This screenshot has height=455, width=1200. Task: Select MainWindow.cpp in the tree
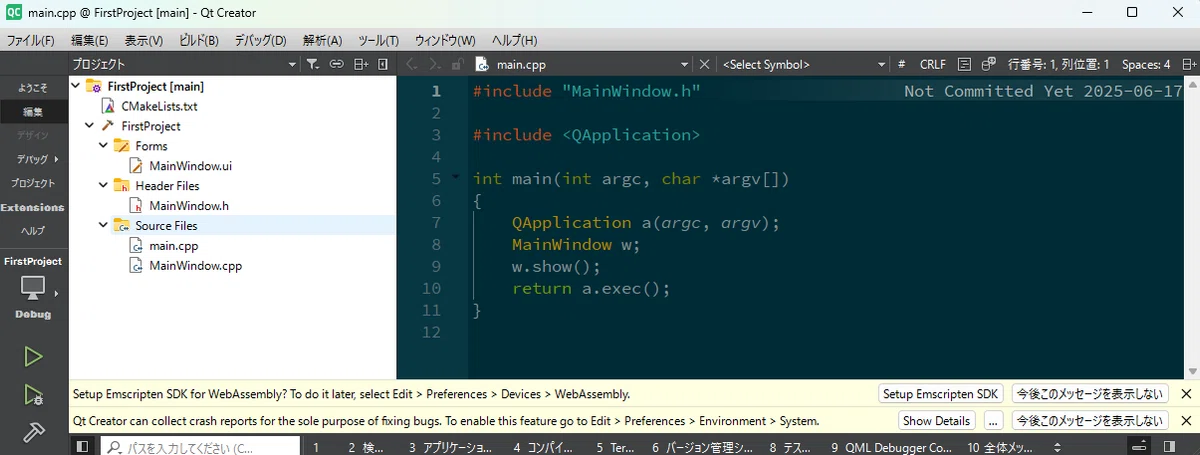pyautogui.click(x=195, y=266)
